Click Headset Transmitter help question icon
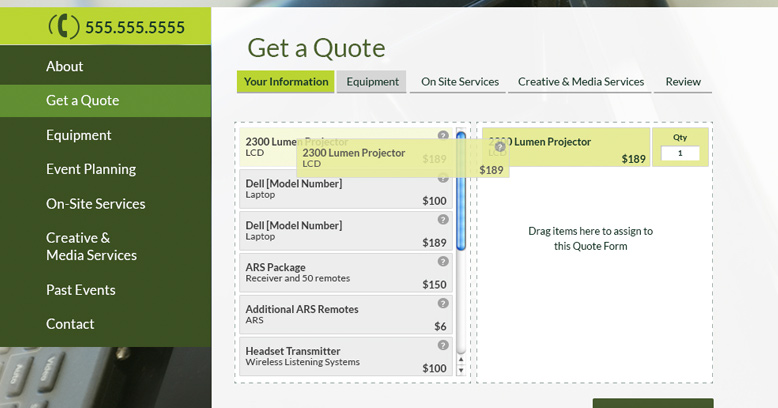This screenshot has width=778, height=408. click(443, 346)
